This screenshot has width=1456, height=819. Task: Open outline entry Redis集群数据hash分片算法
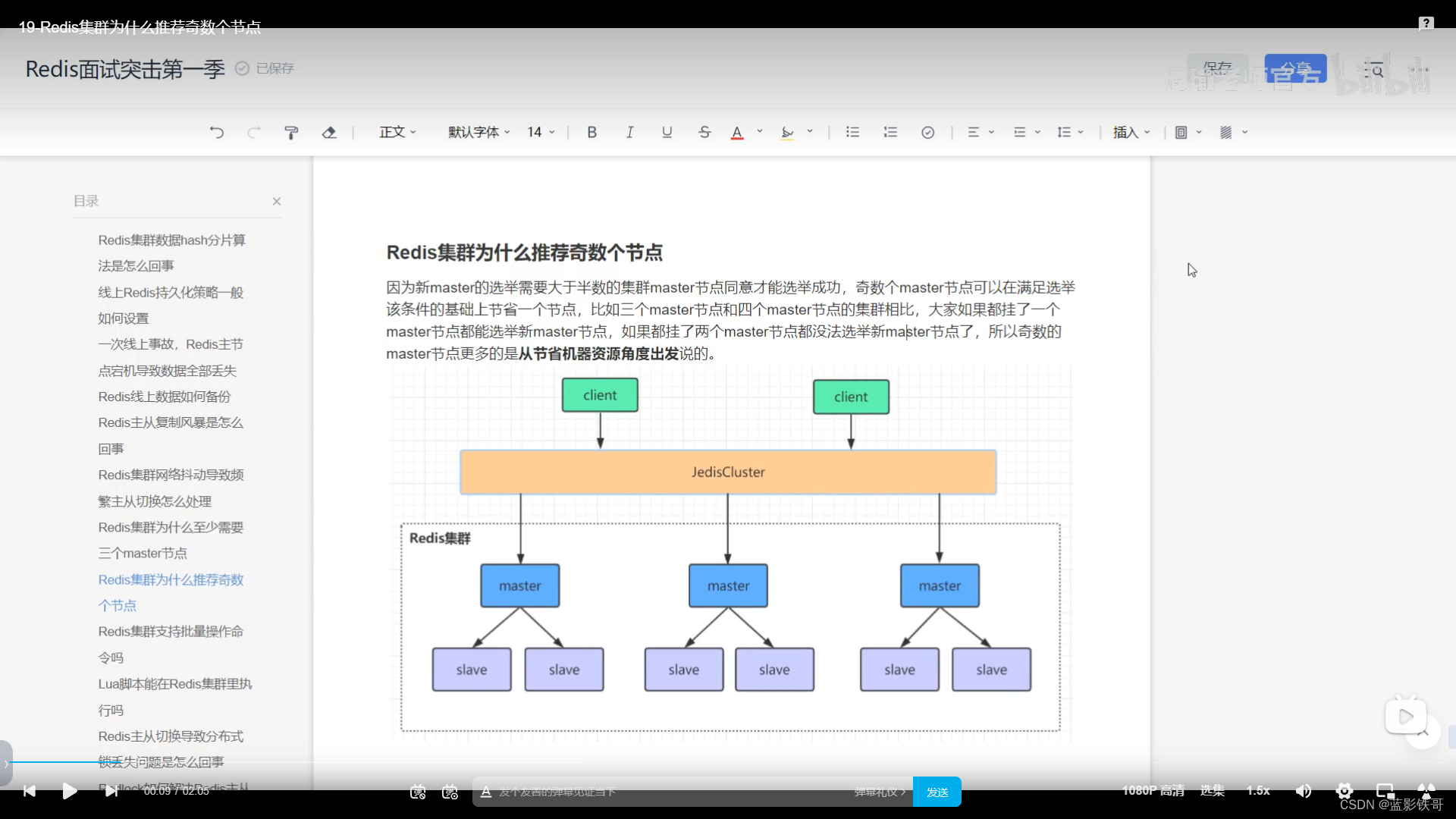click(172, 253)
